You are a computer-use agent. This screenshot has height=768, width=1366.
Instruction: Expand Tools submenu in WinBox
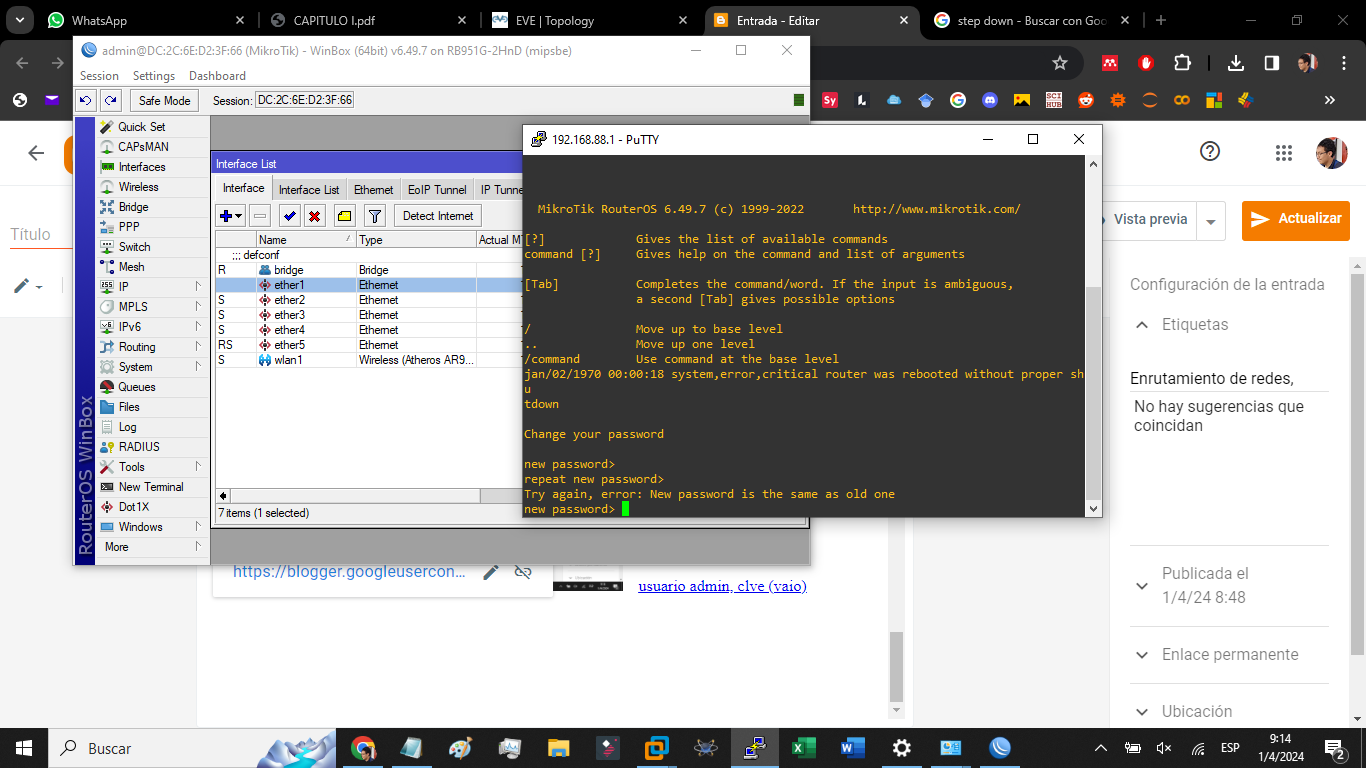click(152, 467)
